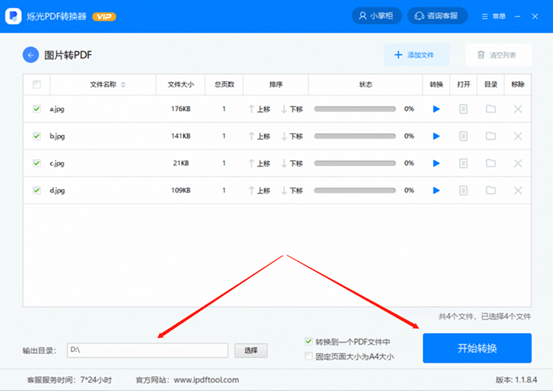Open the converted file for a.jpg
The width and height of the screenshot is (553, 391).
463,109
